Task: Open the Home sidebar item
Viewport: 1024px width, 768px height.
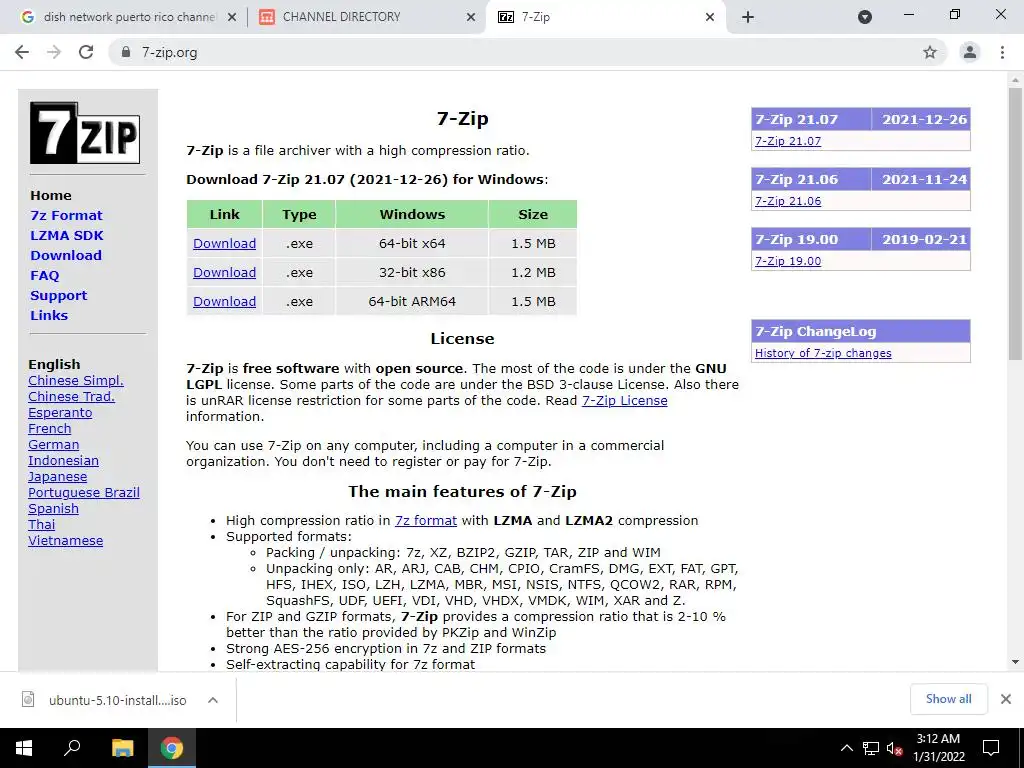Action: pos(51,195)
